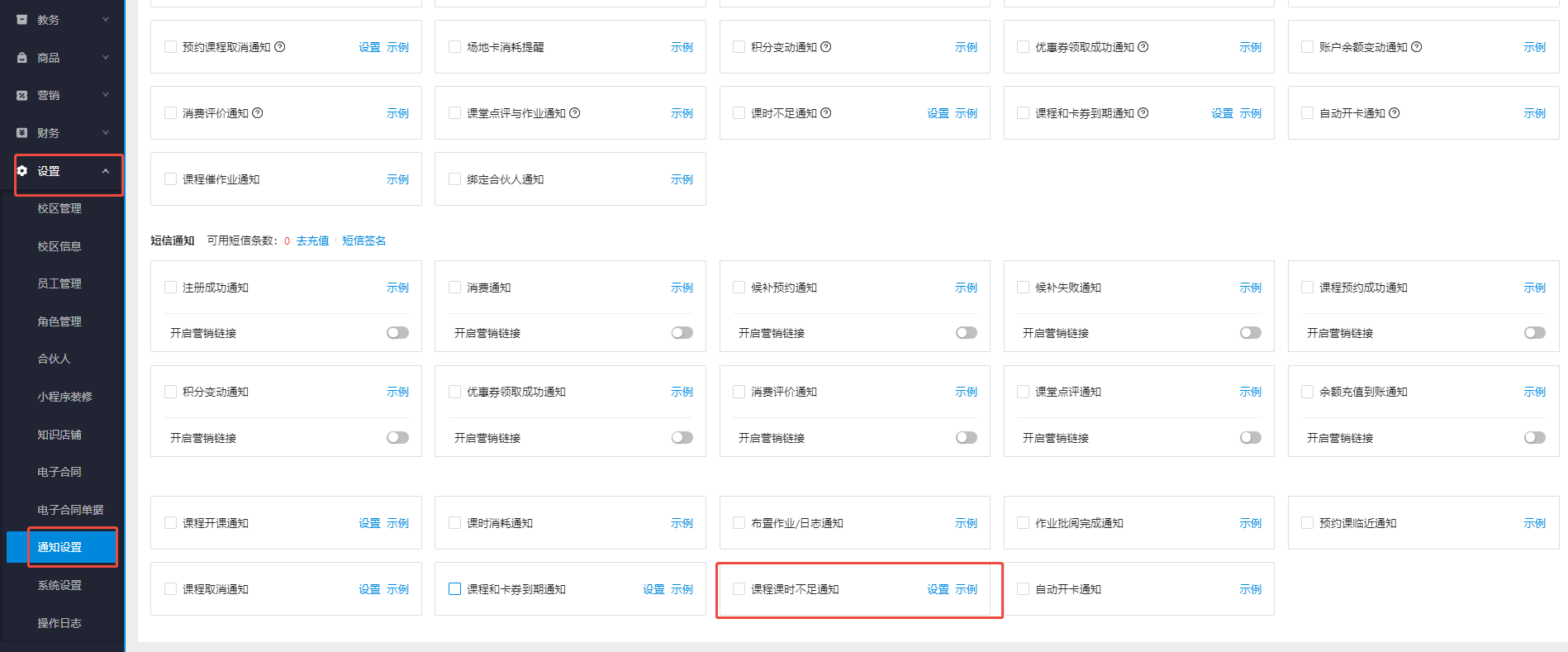Click 示例 link for 课程课时不足通知
Viewport: 1568px width, 652px height.
point(966,589)
